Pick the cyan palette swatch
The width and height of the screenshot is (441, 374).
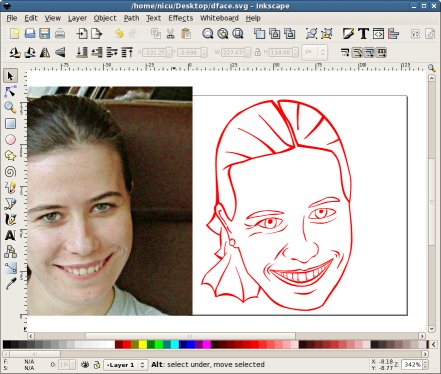pyautogui.click(x=175, y=344)
